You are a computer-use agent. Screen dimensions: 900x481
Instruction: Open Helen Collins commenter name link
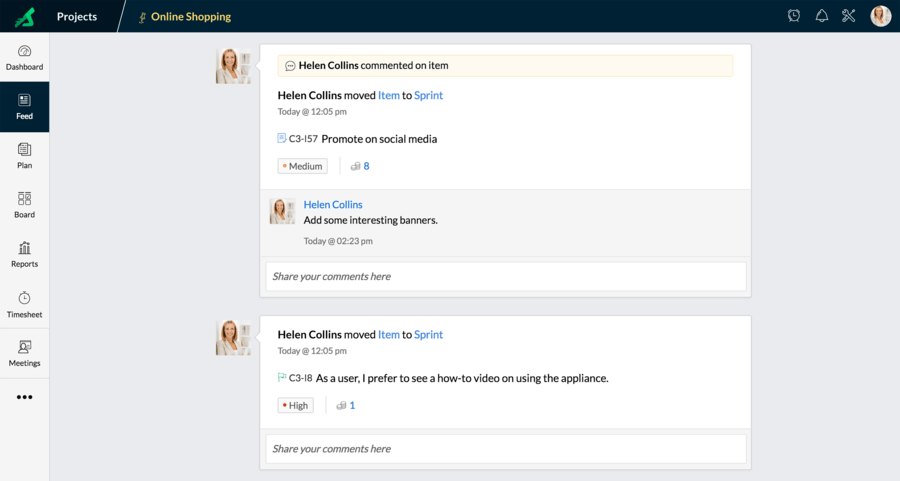(x=333, y=204)
